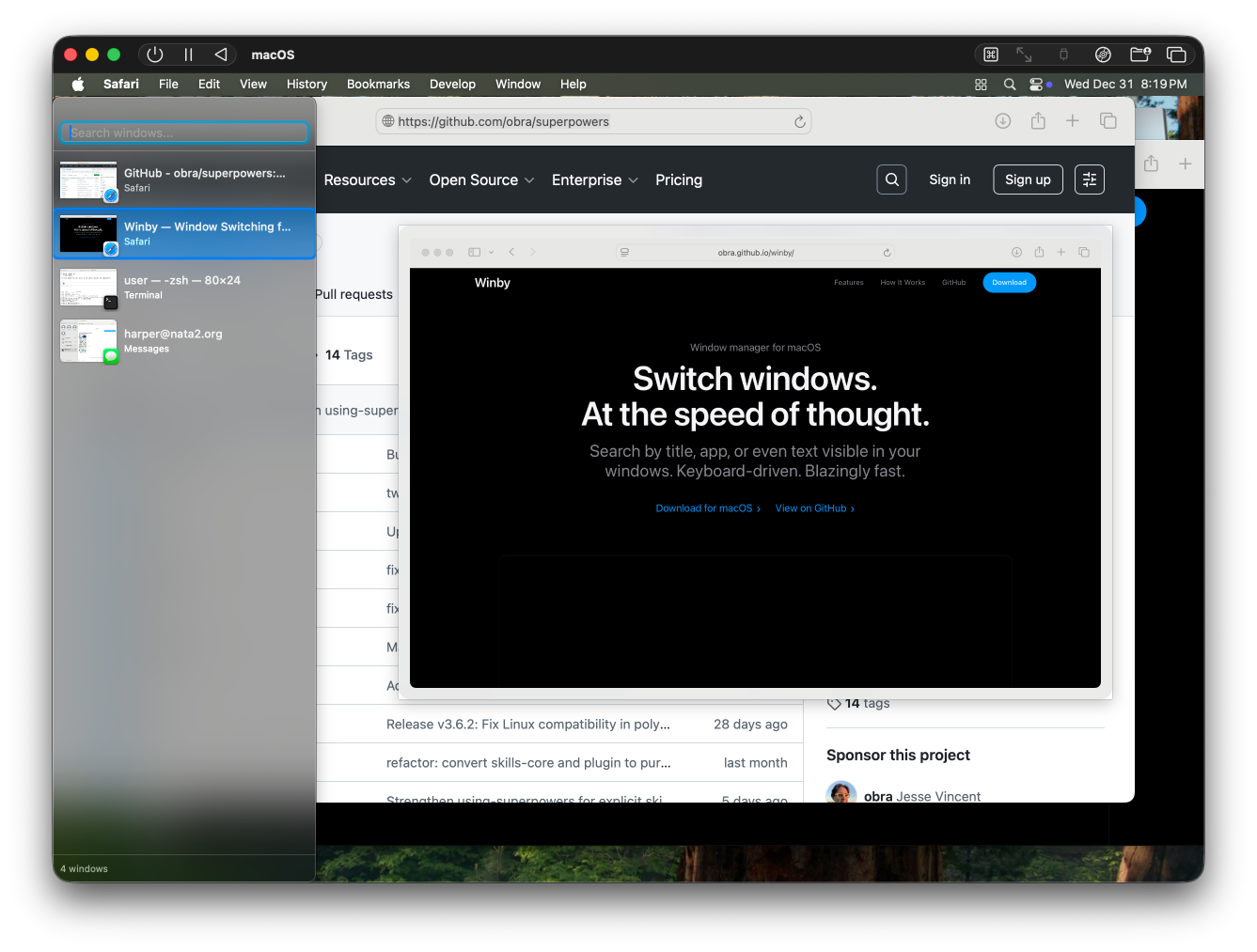Screen dimensions: 1257x952
Task: Click the settings sliders icon beside Sign up
Action: 1089,179
